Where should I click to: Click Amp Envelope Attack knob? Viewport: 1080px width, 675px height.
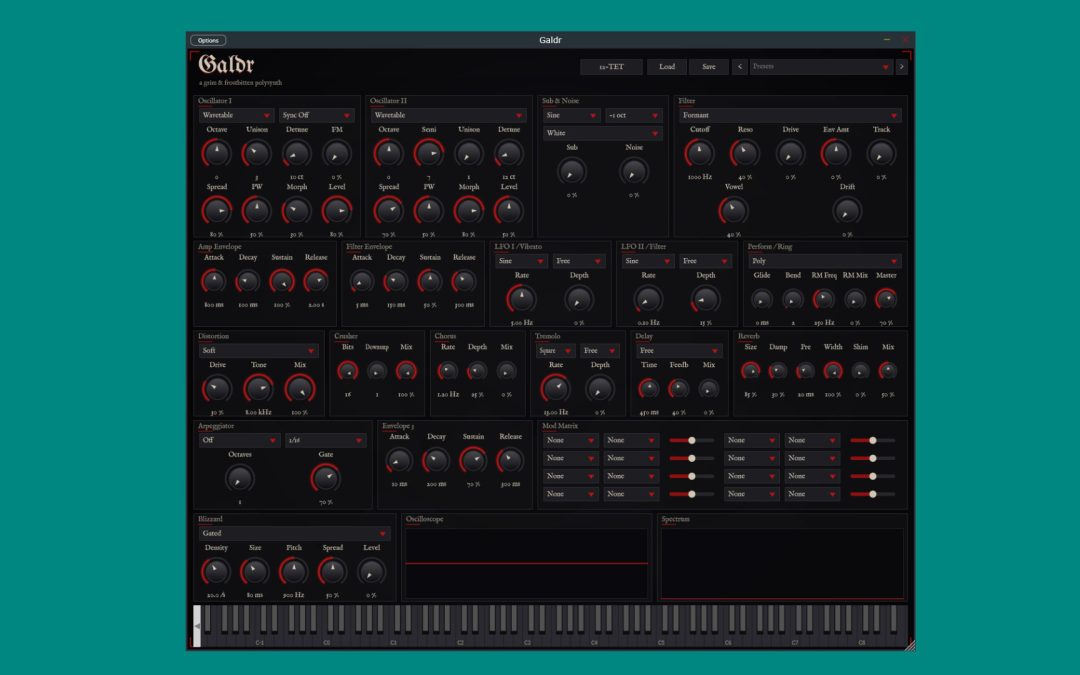(214, 281)
